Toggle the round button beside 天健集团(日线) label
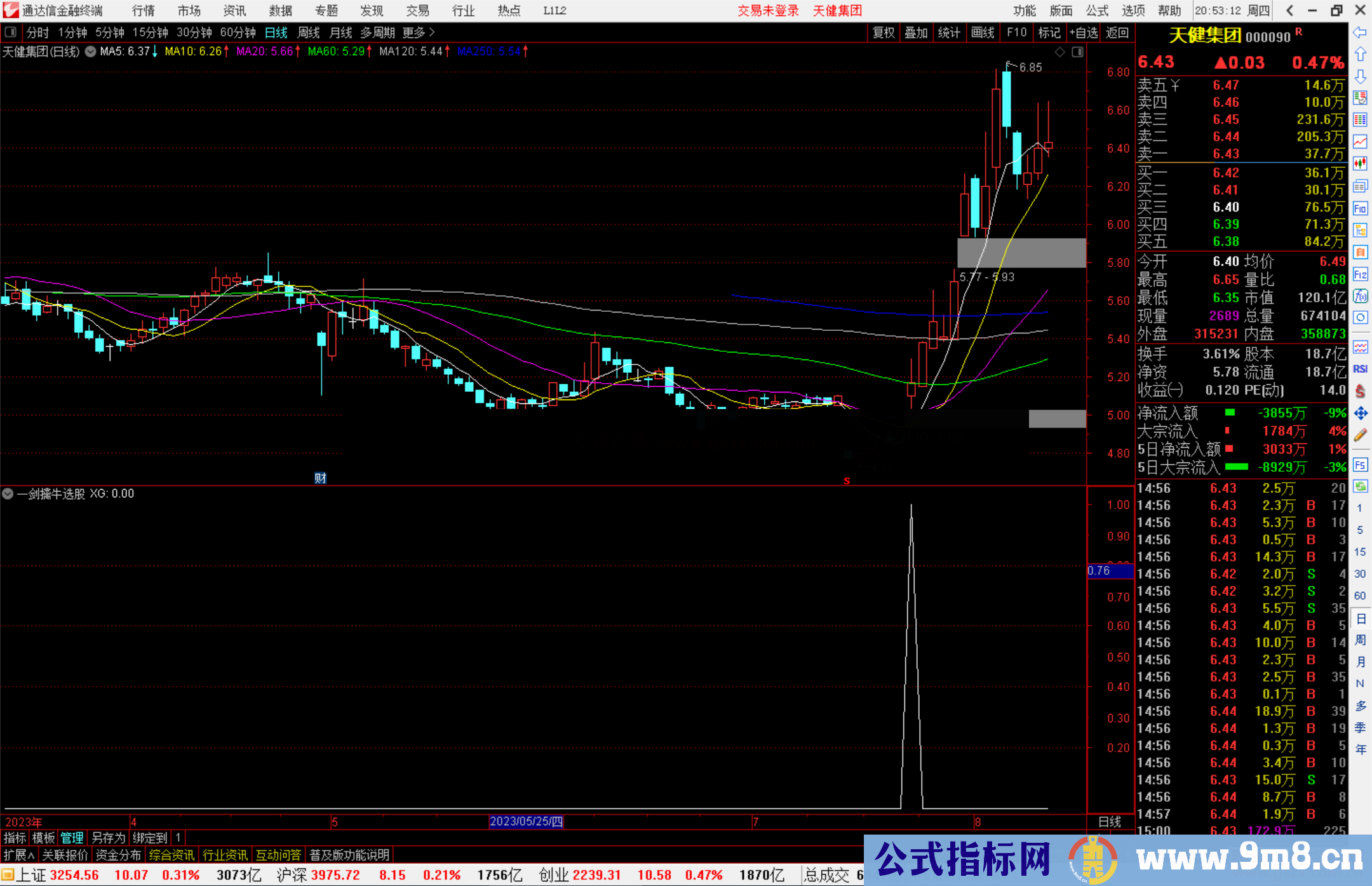The width and height of the screenshot is (1372, 886). [91, 51]
